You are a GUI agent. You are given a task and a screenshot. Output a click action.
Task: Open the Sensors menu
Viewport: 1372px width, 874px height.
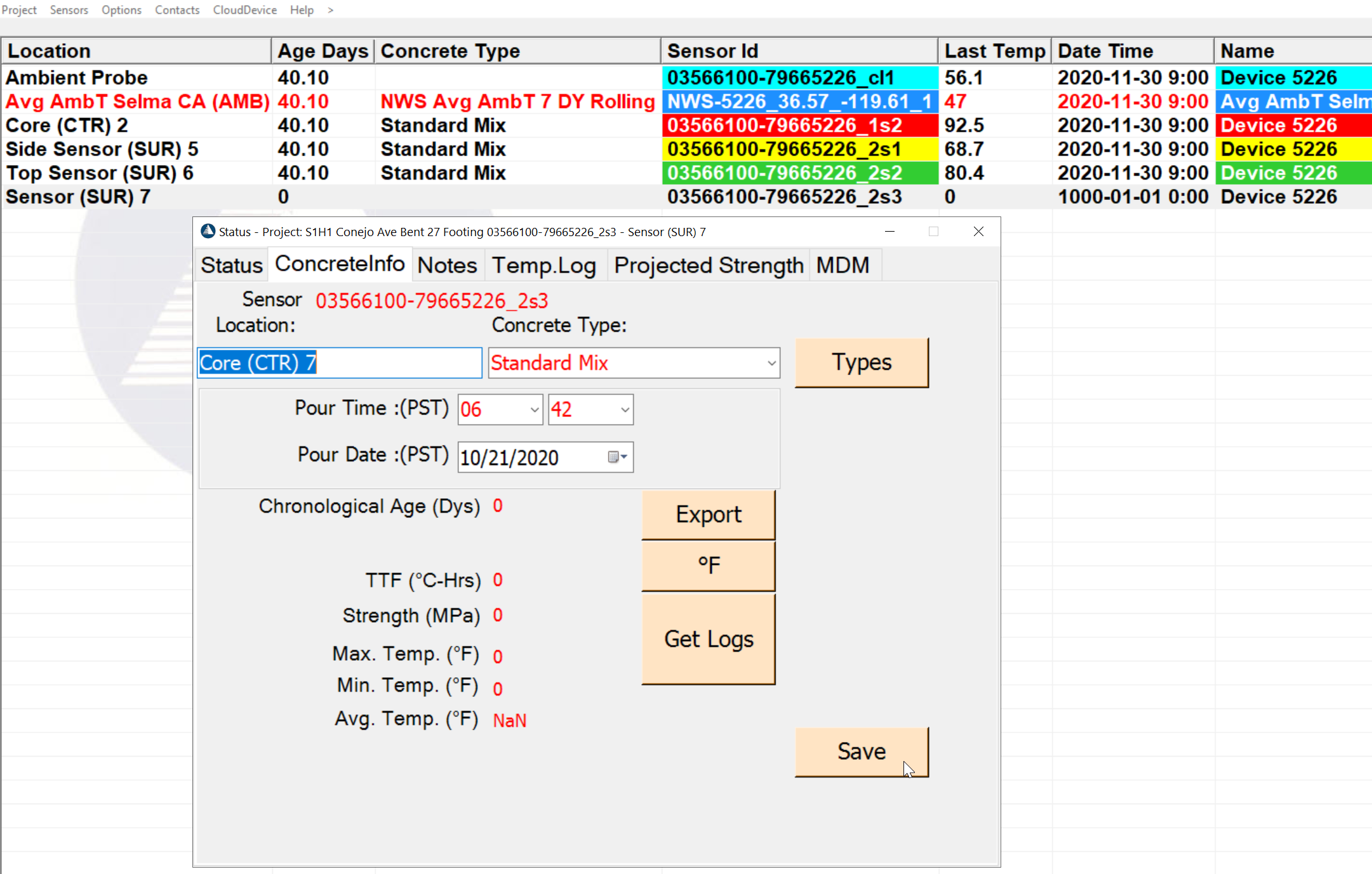(69, 10)
